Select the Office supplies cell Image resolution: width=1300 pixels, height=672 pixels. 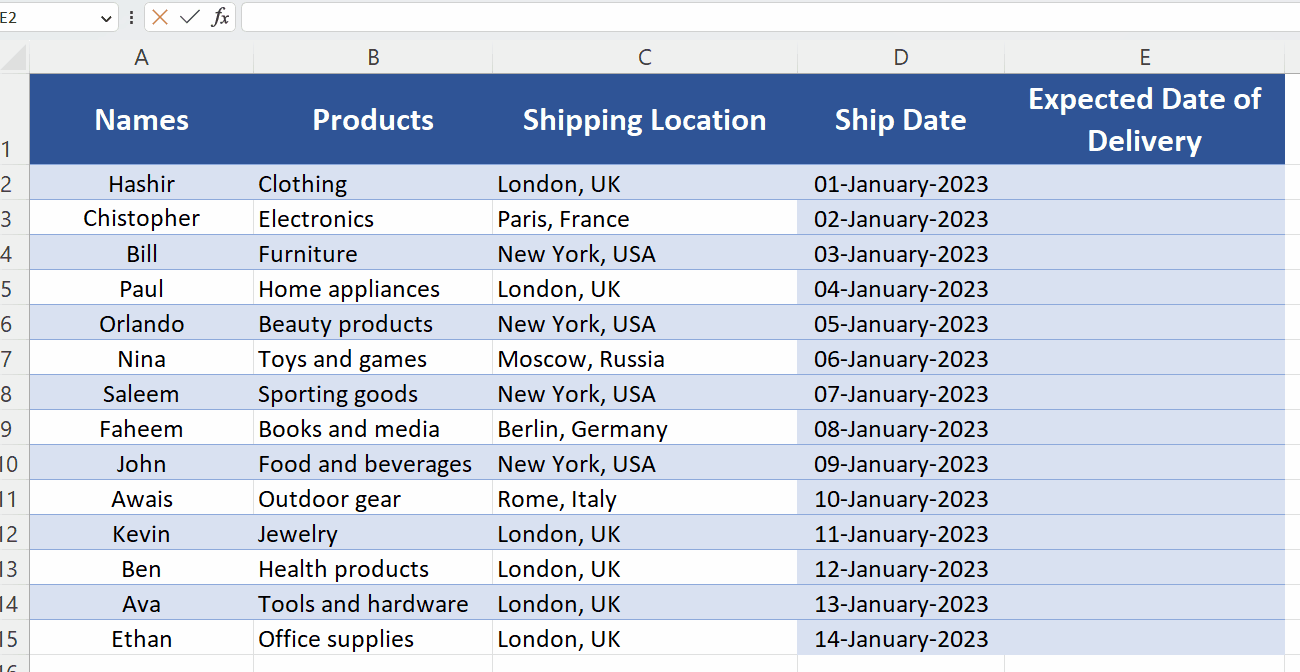coord(373,638)
